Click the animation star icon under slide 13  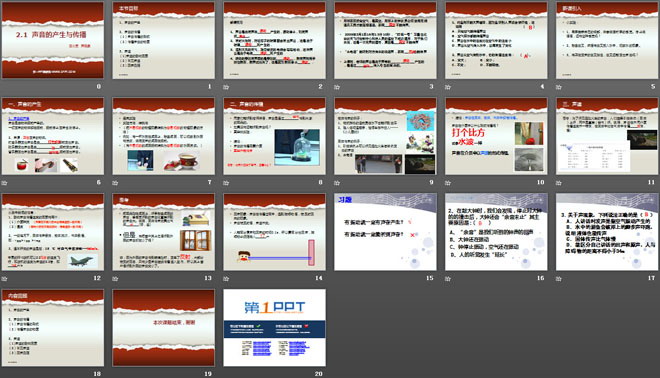click(x=115, y=279)
